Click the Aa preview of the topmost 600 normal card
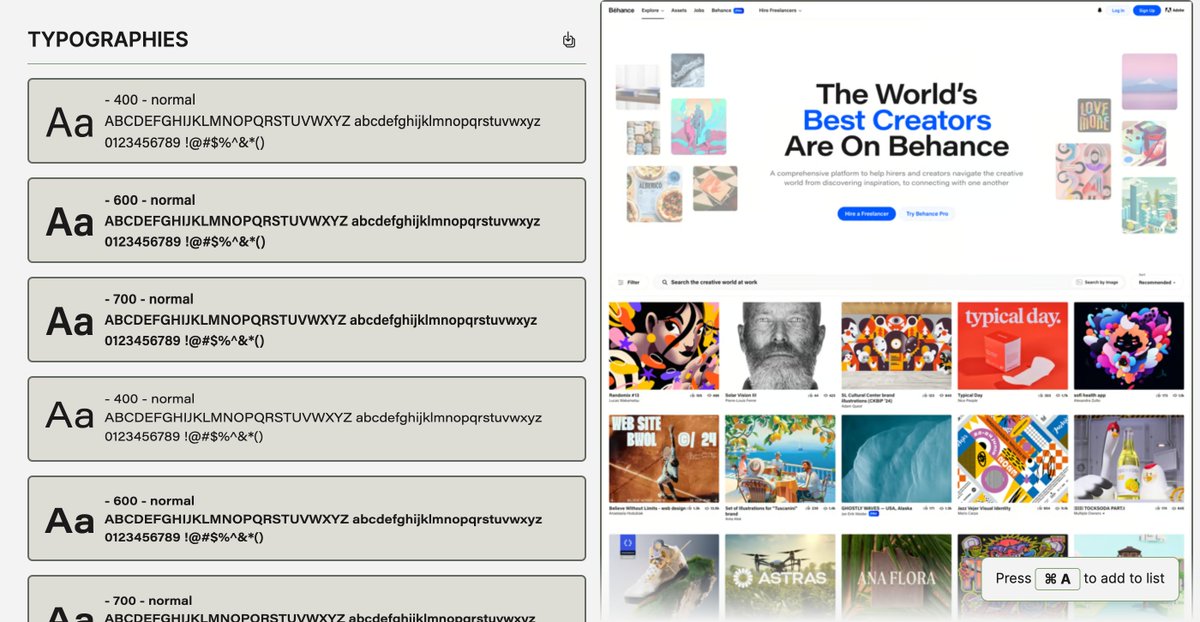The image size is (1200, 622). tap(70, 222)
